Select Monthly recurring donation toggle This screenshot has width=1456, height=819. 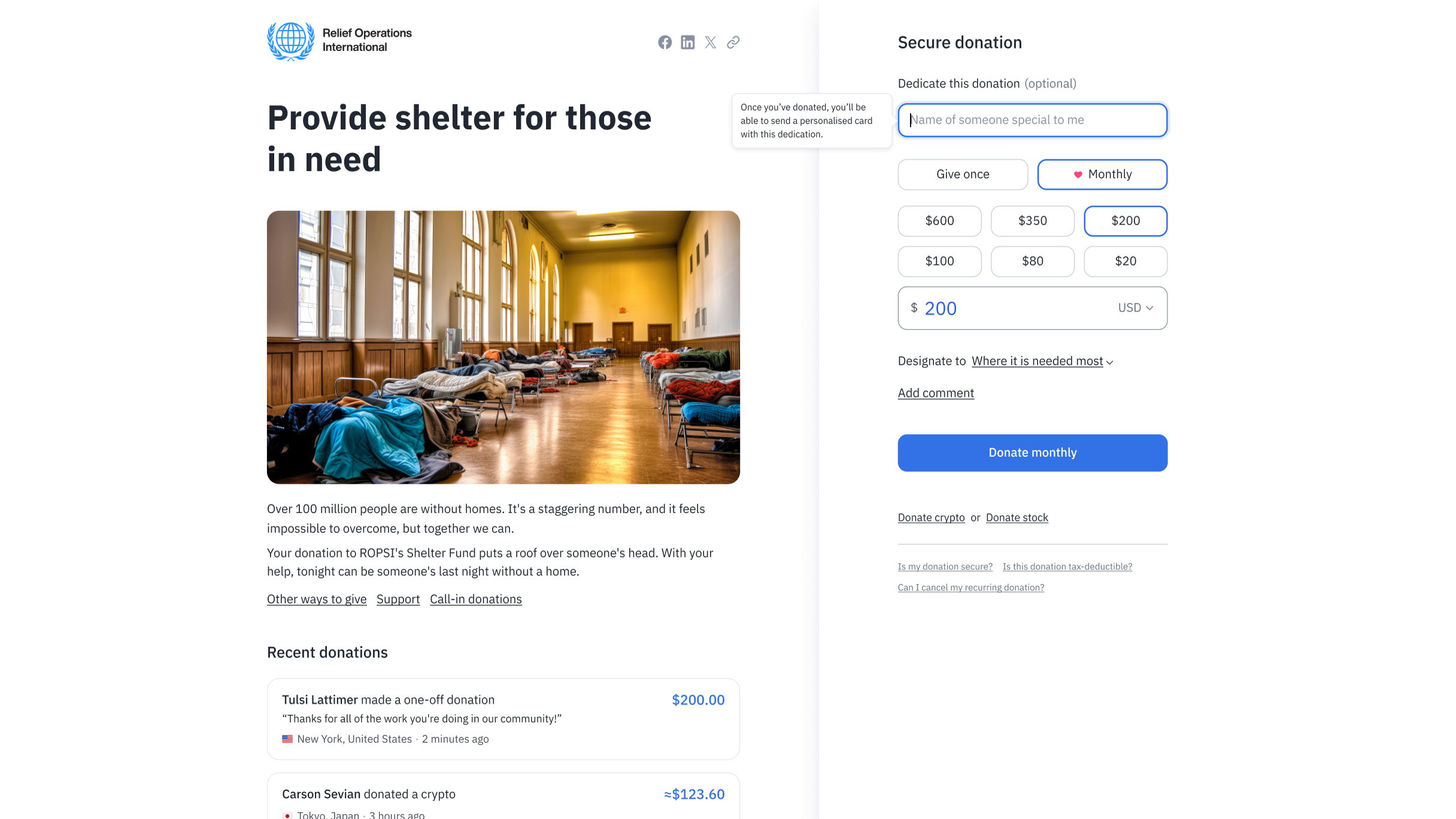(x=1102, y=174)
